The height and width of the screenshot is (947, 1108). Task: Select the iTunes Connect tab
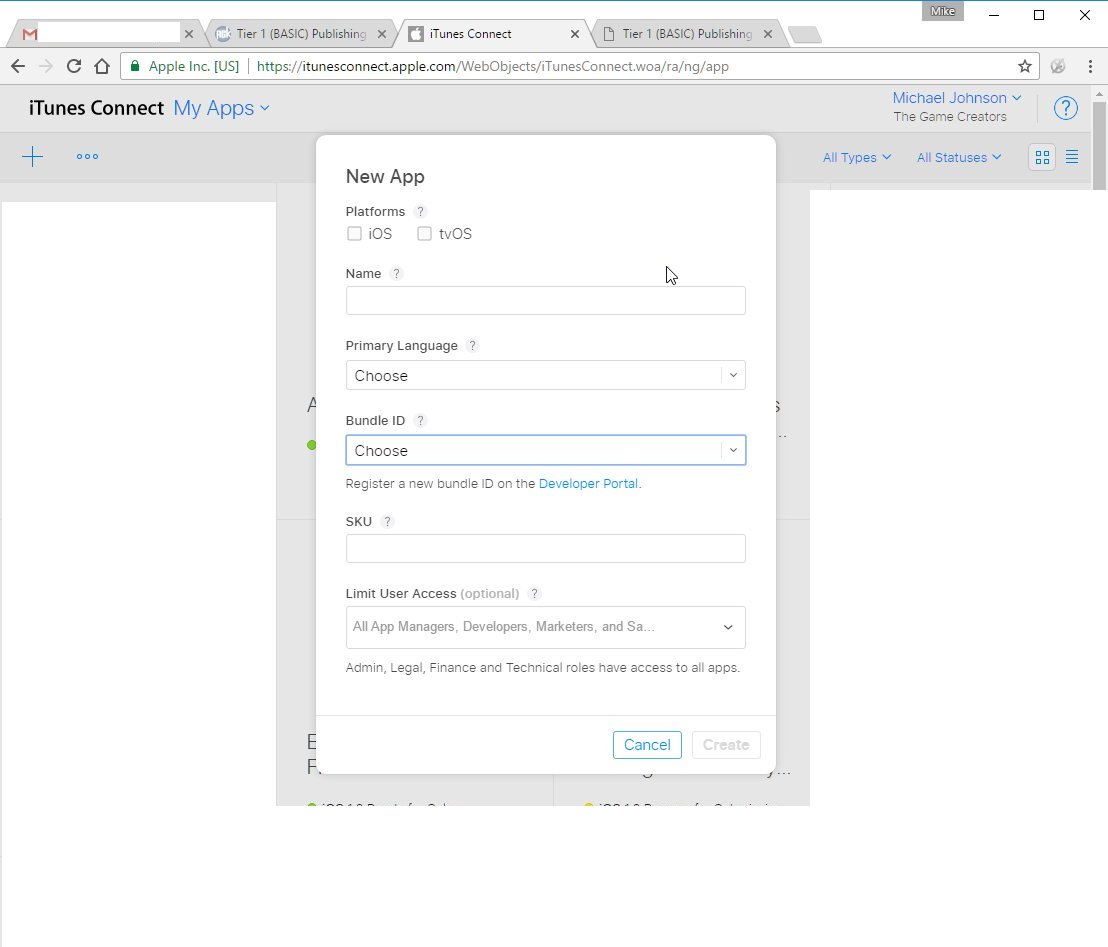click(x=495, y=34)
